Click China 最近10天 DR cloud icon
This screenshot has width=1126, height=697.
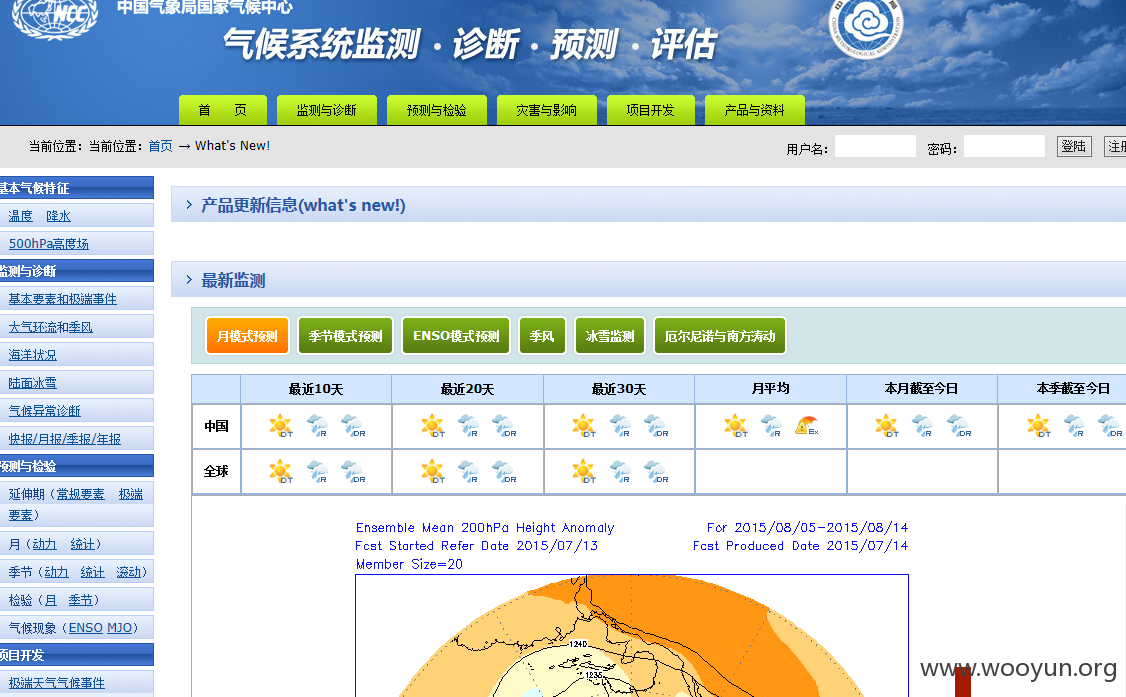point(353,426)
